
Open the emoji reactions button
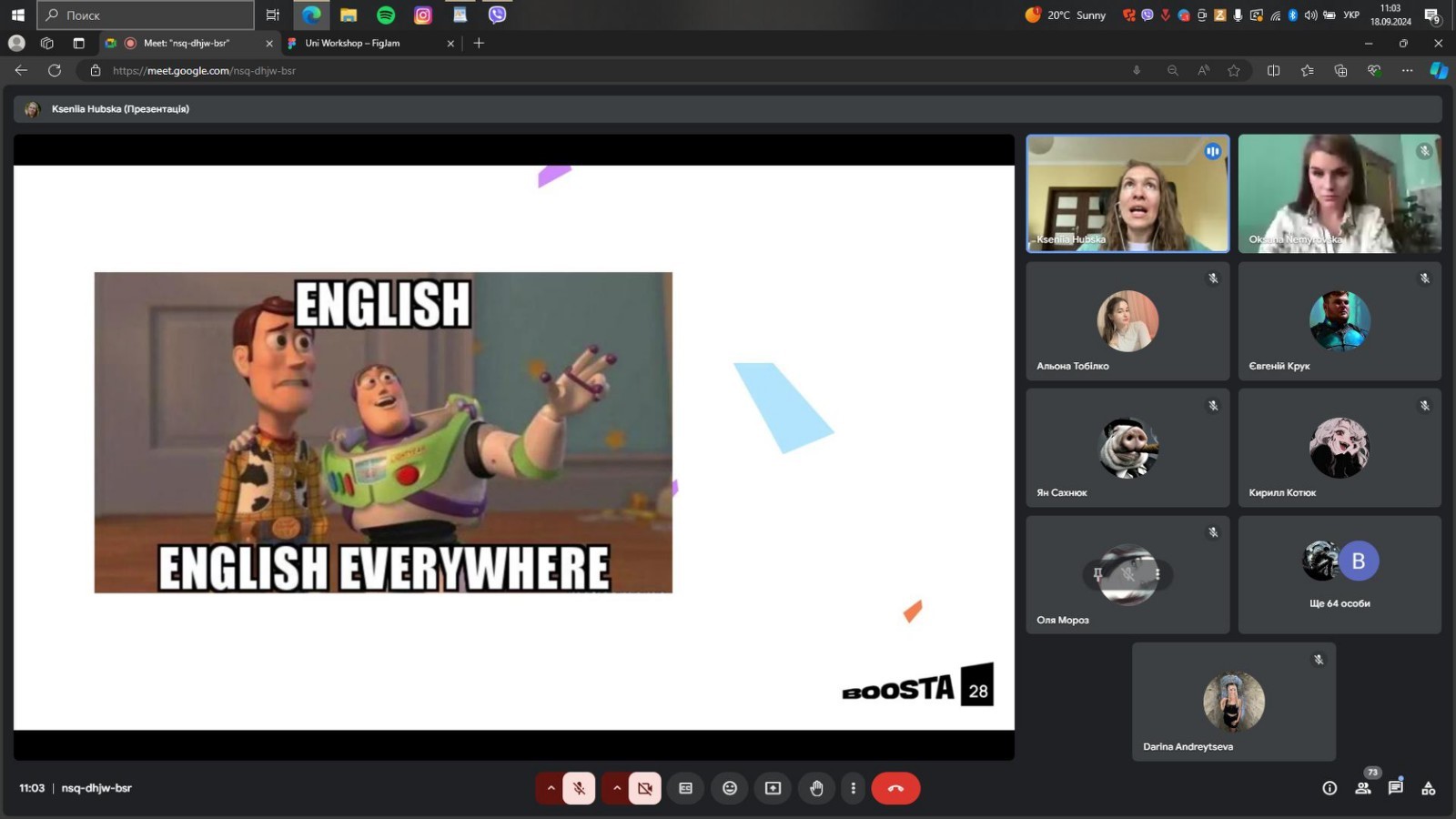point(730,788)
